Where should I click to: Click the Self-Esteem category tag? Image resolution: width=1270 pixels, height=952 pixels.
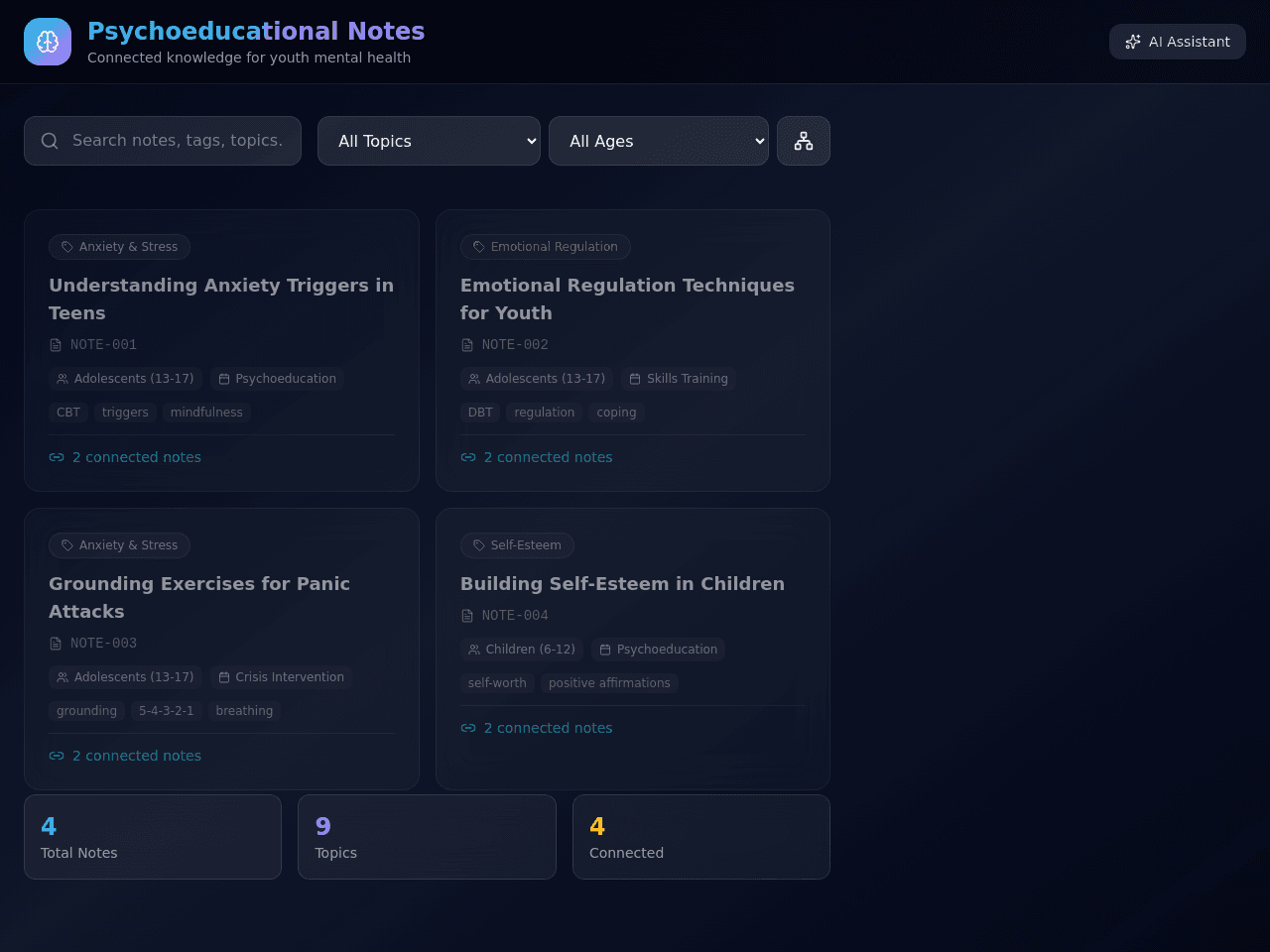[517, 545]
